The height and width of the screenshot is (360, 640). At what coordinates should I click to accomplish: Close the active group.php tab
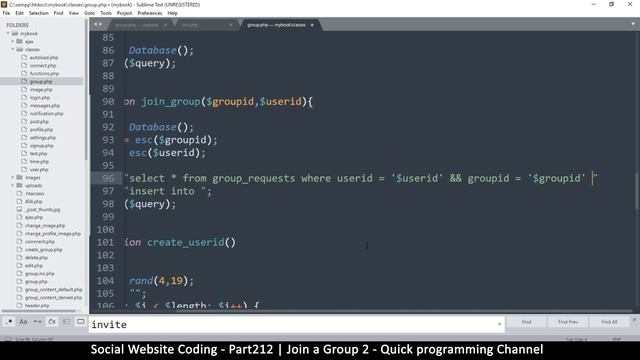[312, 25]
